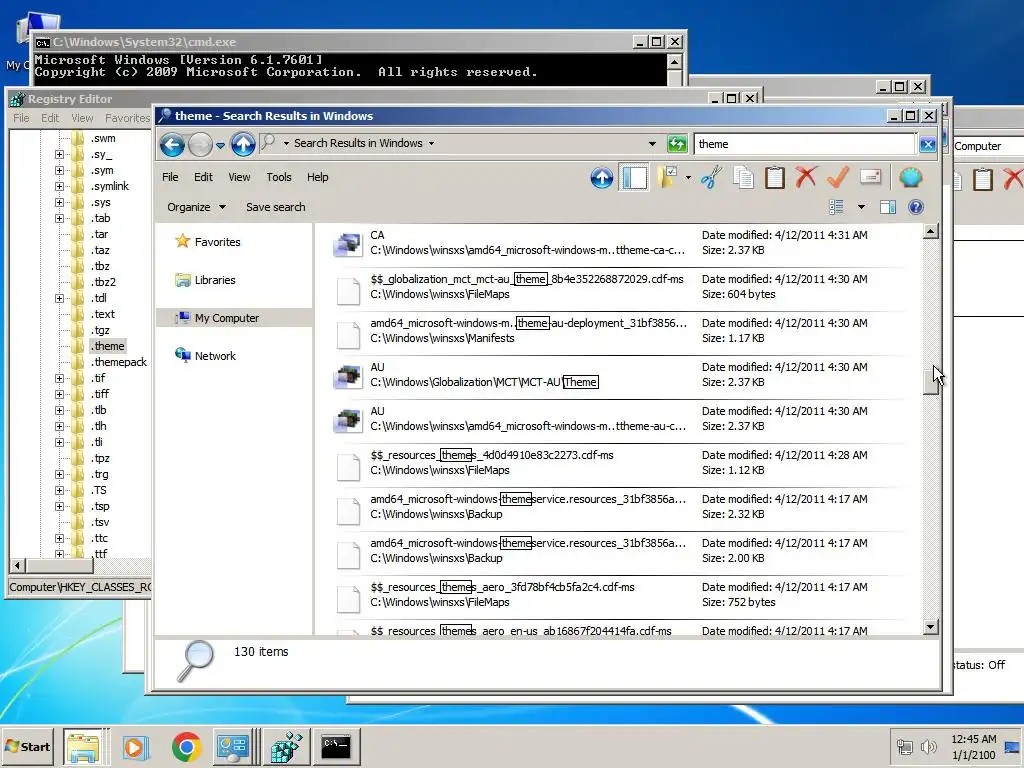Switch to the Registry Editor taskbar icon
The image size is (1024, 768).
[285, 748]
